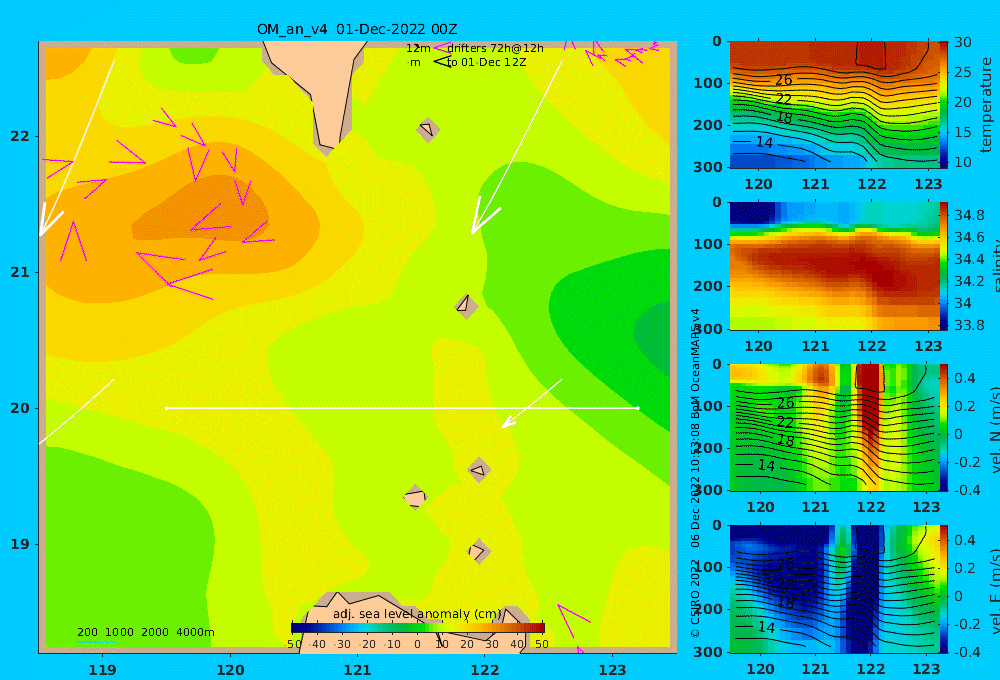Select the 'drifters 72h@12h' legend label

coord(495,48)
